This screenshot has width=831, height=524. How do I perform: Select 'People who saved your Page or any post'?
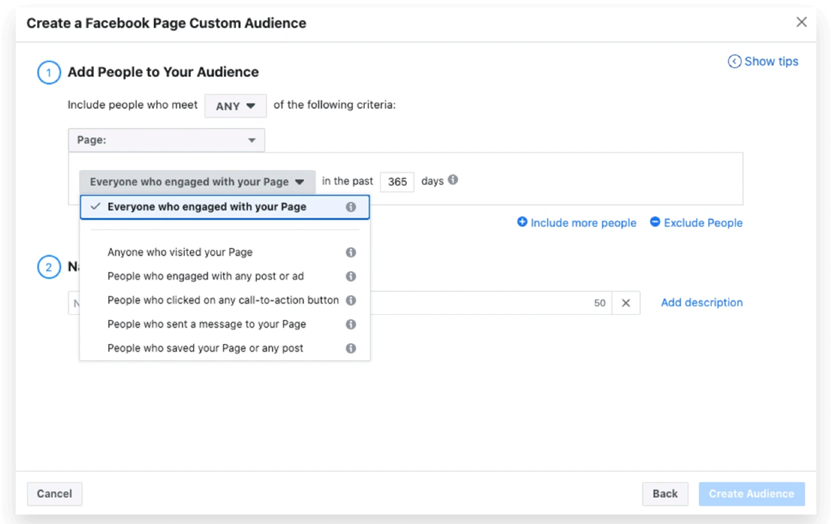click(205, 349)
